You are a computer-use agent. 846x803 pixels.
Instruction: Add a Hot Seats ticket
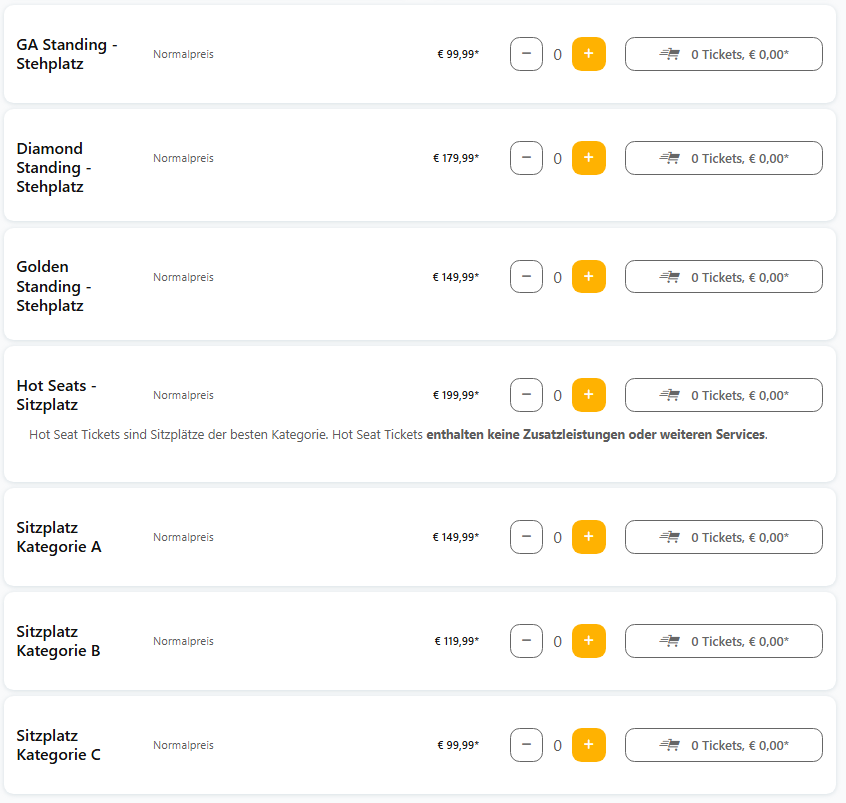[588, 395]
